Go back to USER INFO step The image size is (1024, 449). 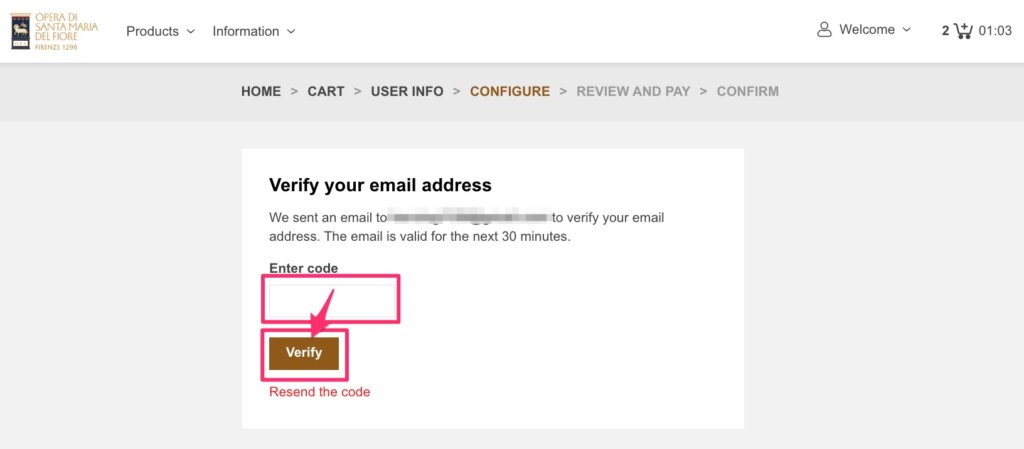(407, 91)
